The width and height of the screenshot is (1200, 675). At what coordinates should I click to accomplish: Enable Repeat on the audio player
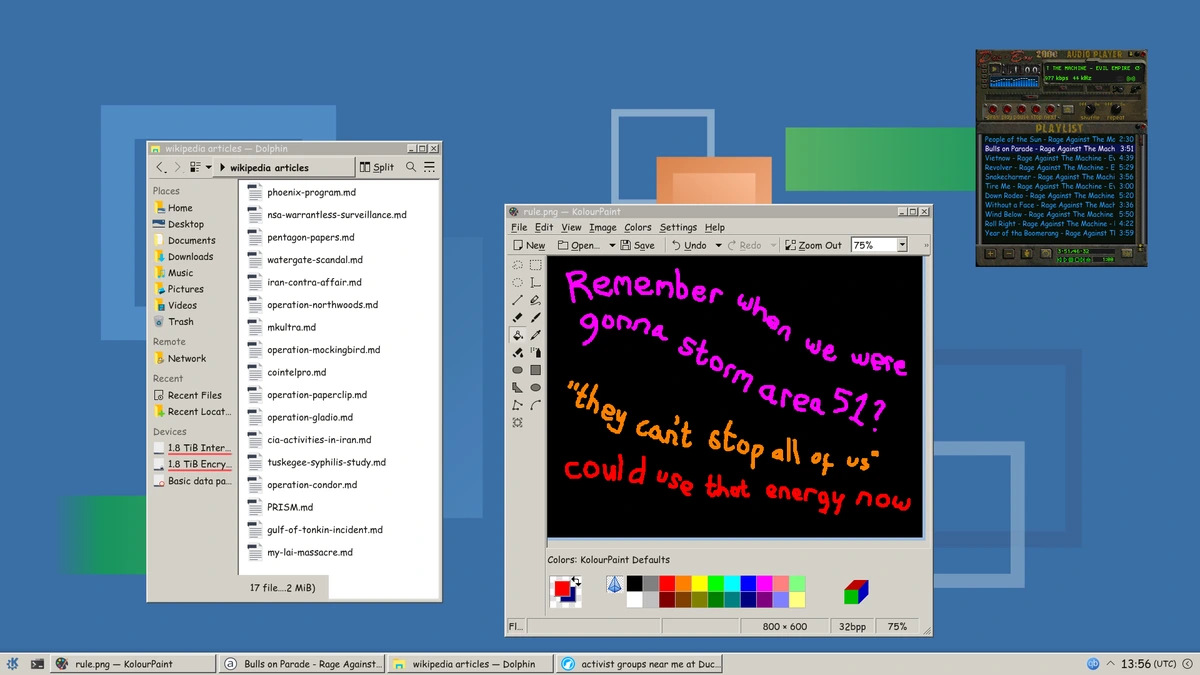pos(1116,109)
